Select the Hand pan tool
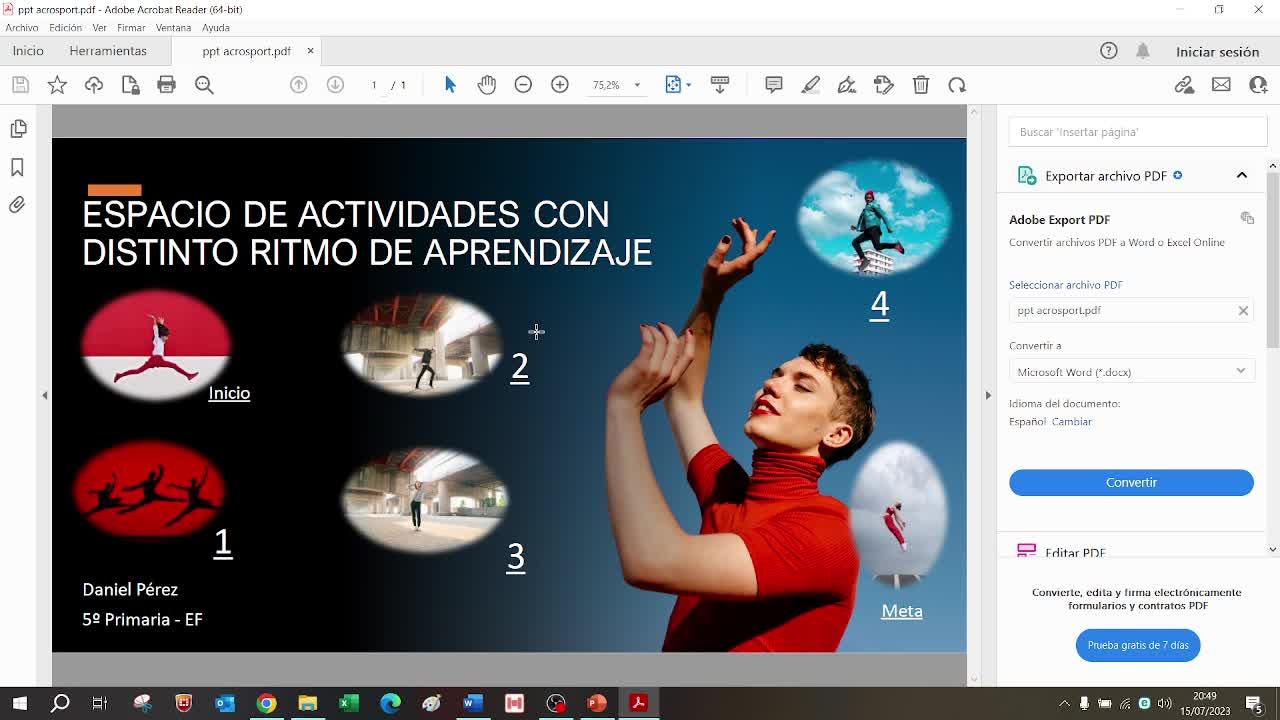This screenshot has height=720, width=1280. (x=487, y=85)
